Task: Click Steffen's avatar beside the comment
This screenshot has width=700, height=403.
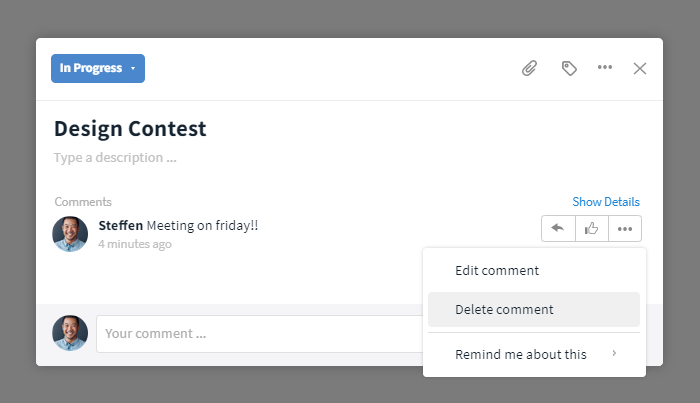Action: (x=70, y=234)
